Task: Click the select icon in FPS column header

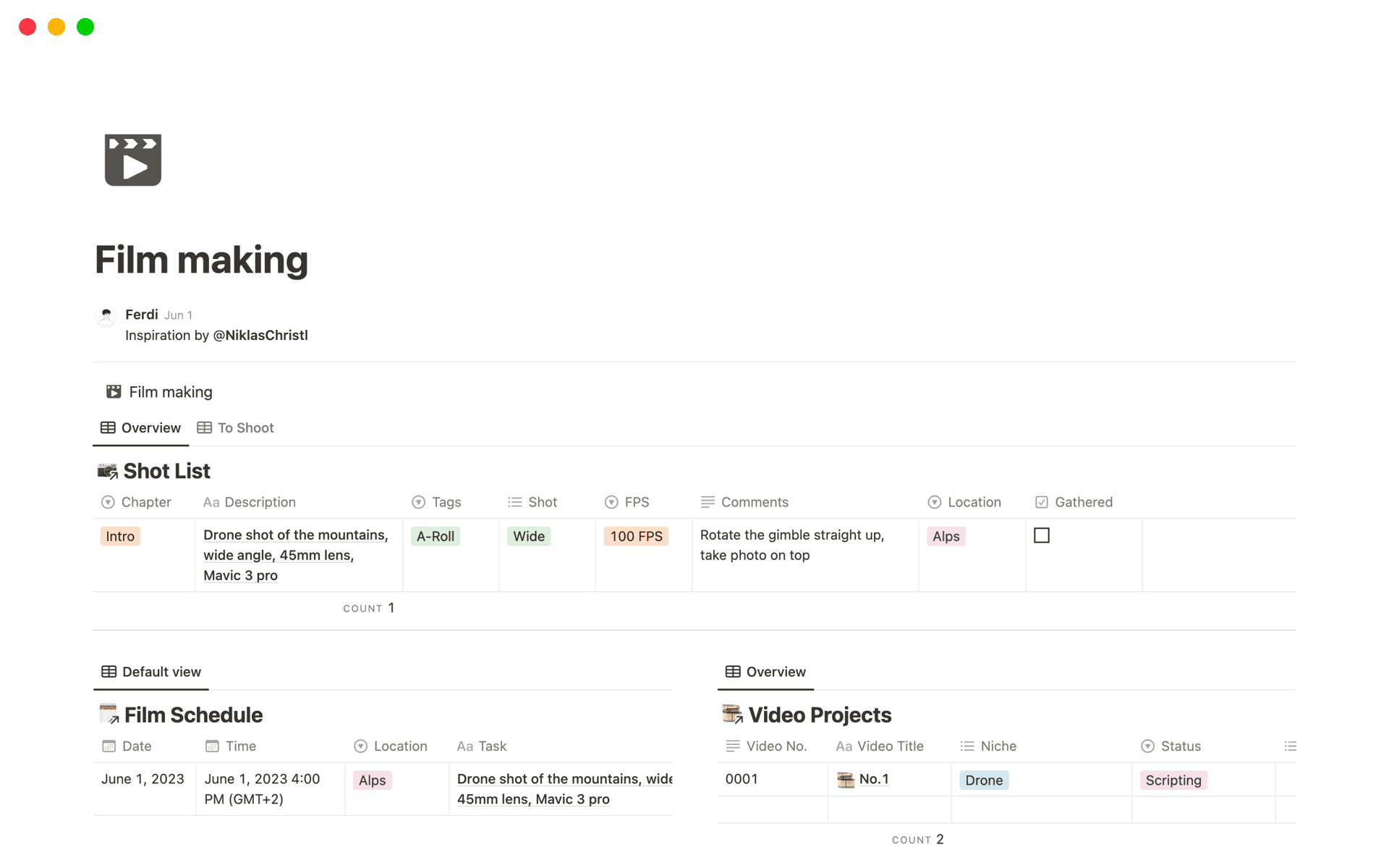Action: tap(611, 501)
